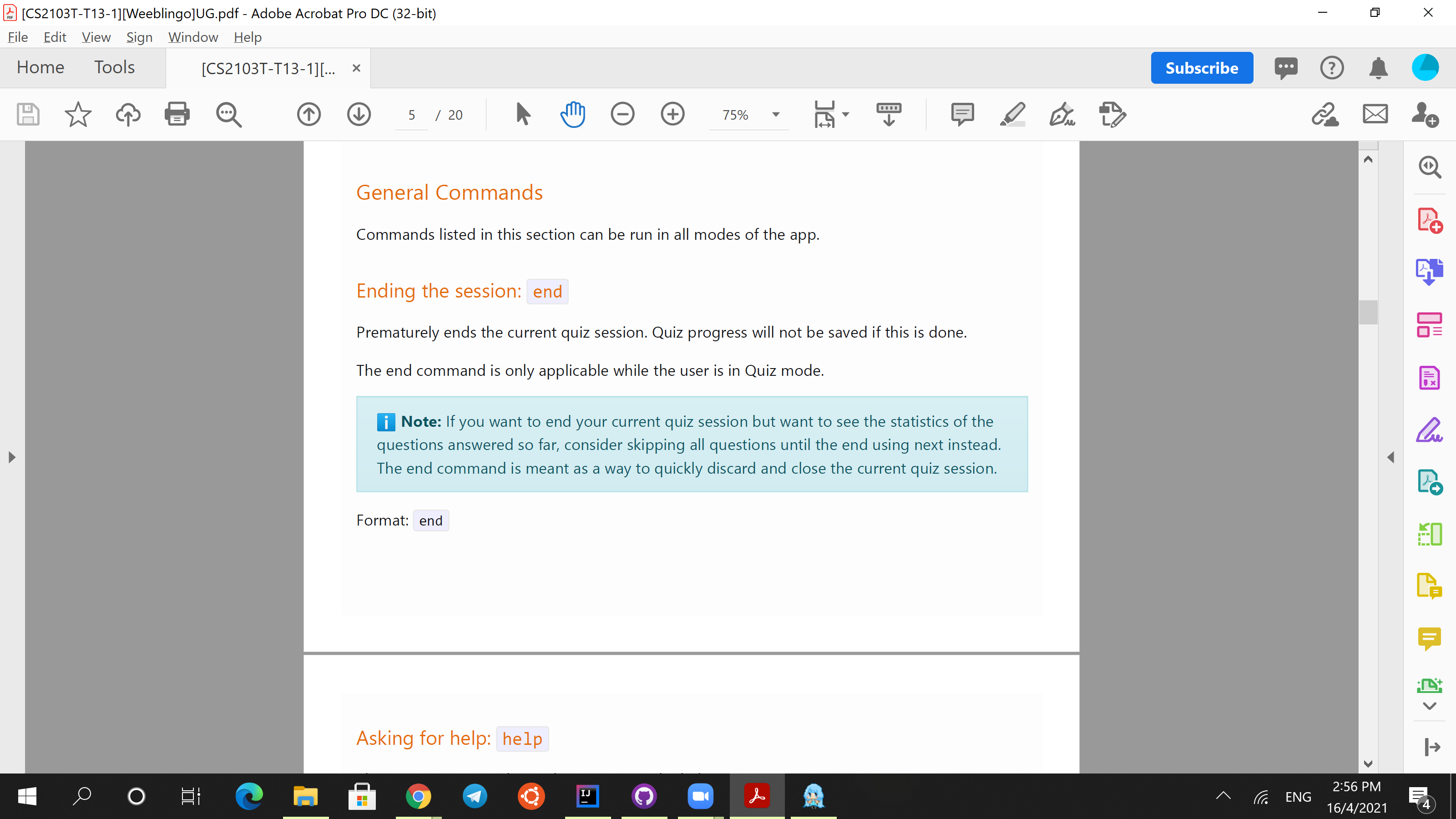
Task: Print the document
Action: pos(177,115)
